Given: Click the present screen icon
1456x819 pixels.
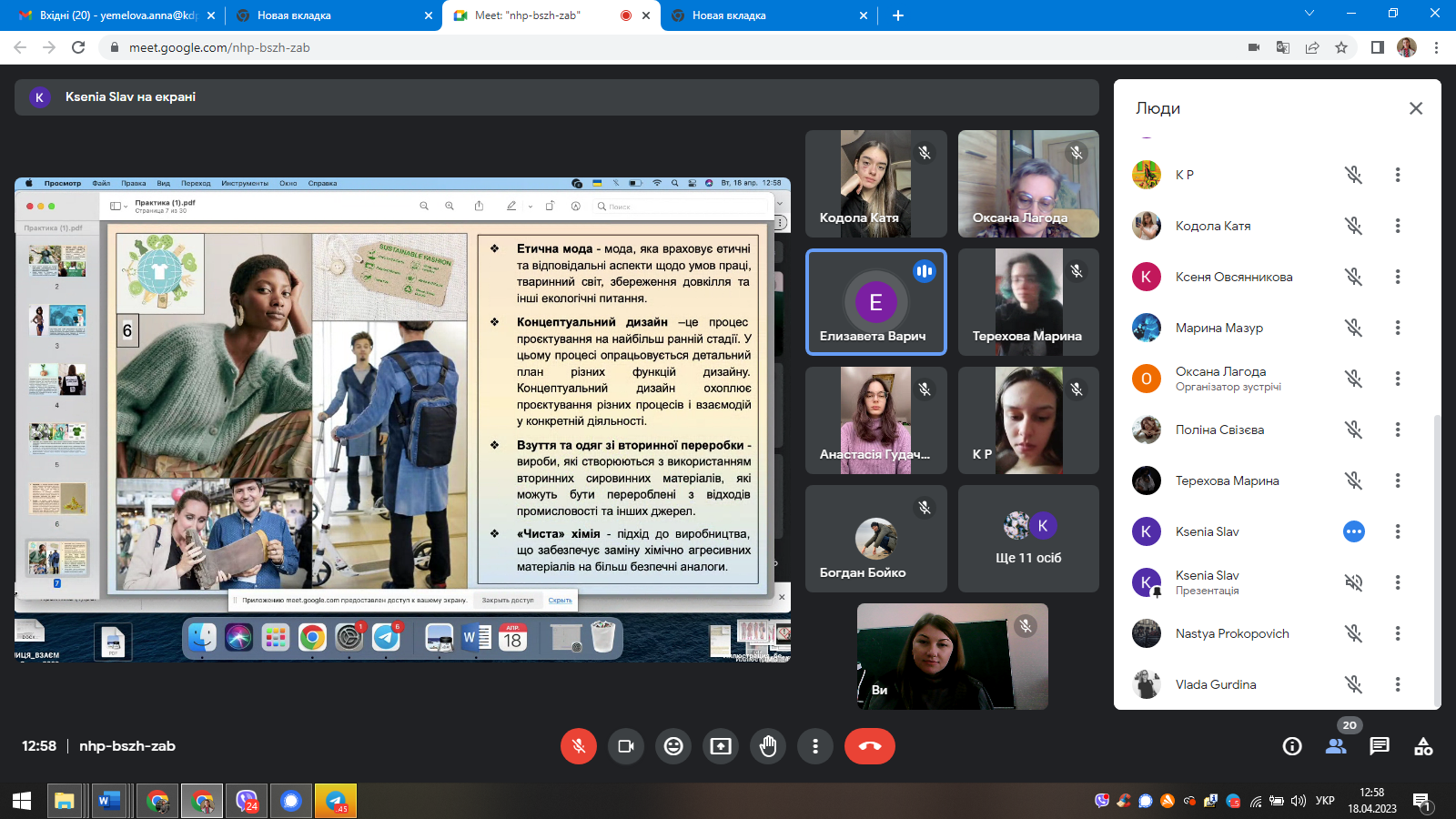Looking at the screenshot, I should tap(721, 746).
